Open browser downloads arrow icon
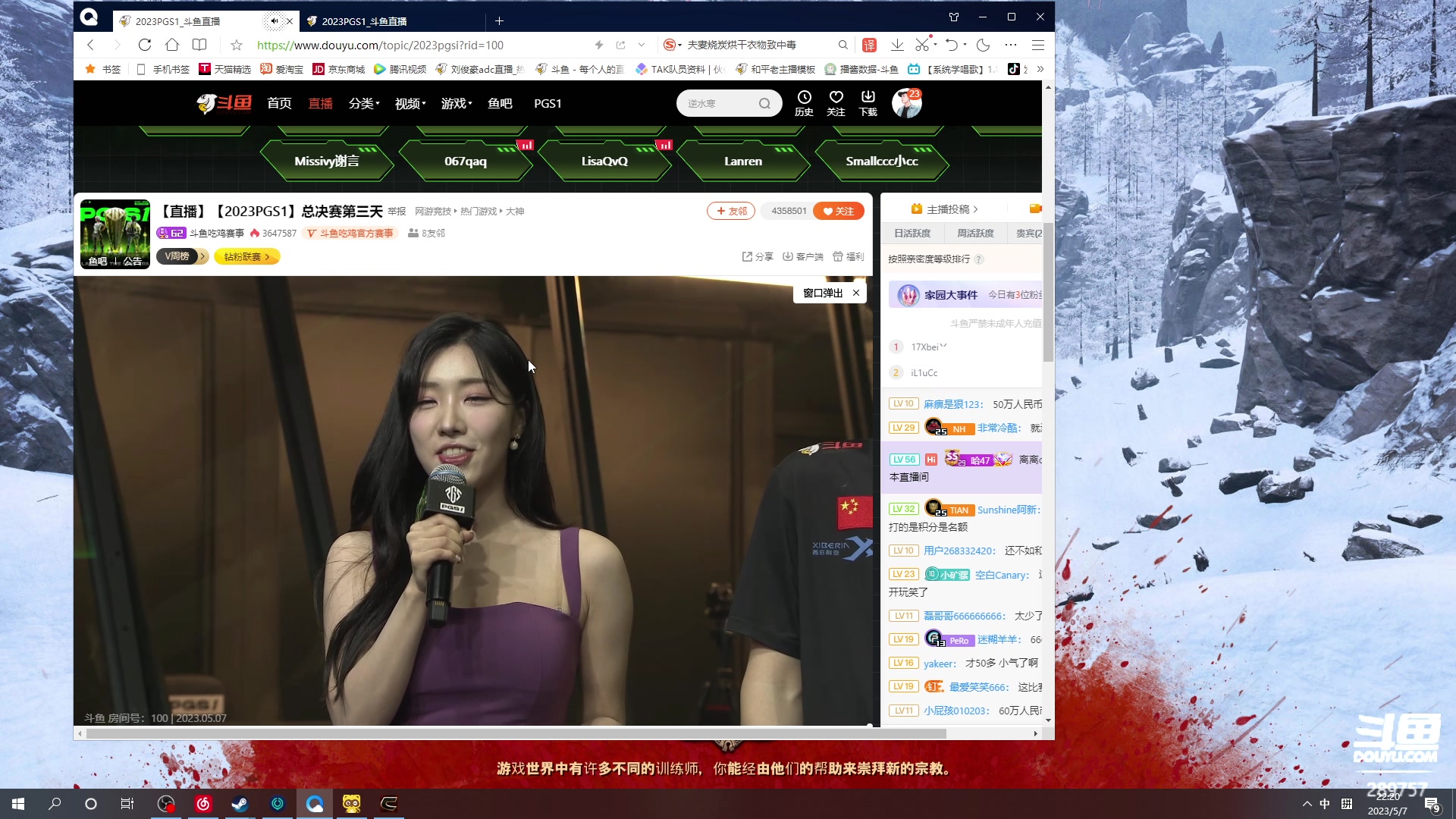 897,45
